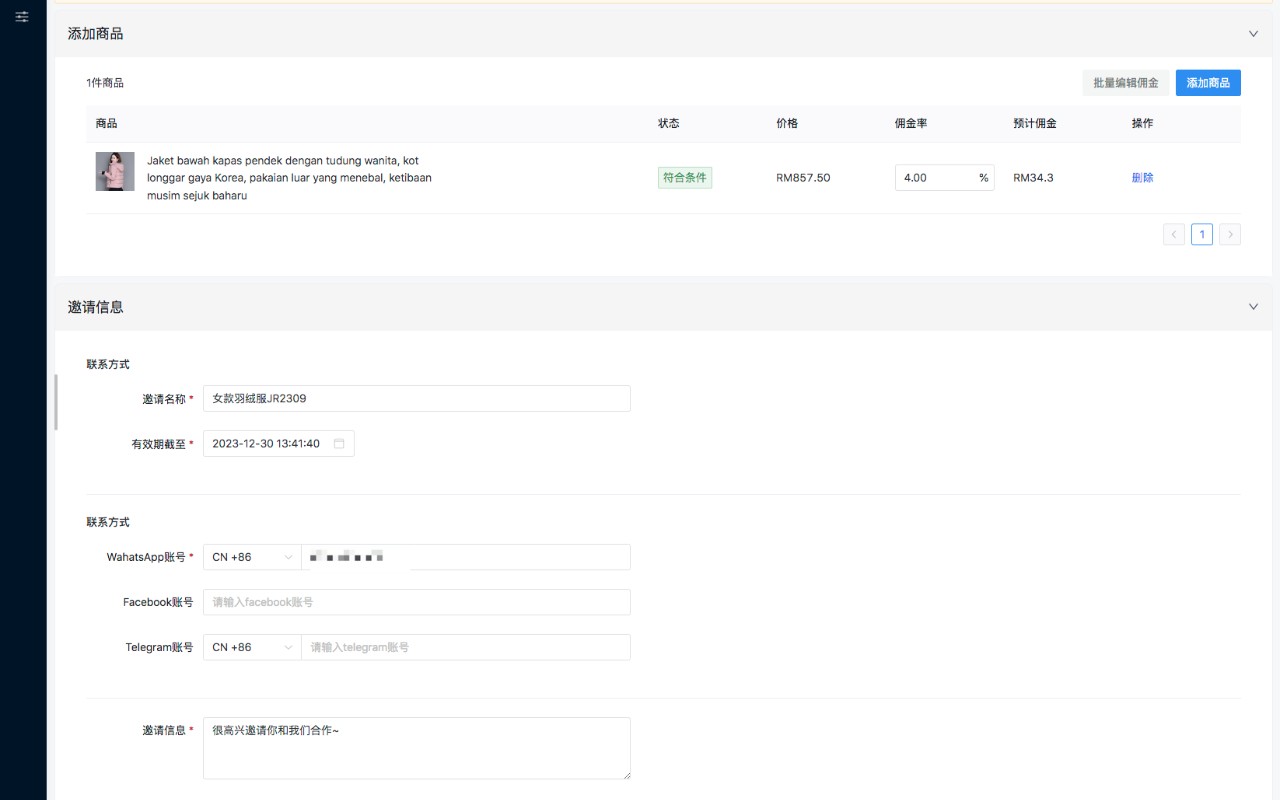Click the 预计佣金 column header
1280x800 pixels.
tap(1035, 123)
